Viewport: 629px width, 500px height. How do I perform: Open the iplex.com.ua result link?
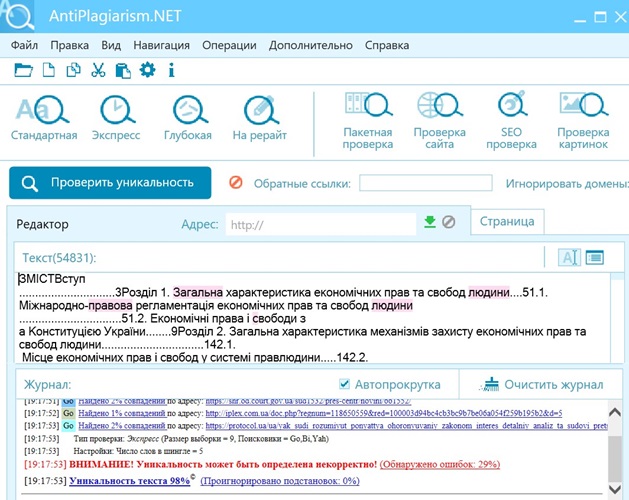383,413
